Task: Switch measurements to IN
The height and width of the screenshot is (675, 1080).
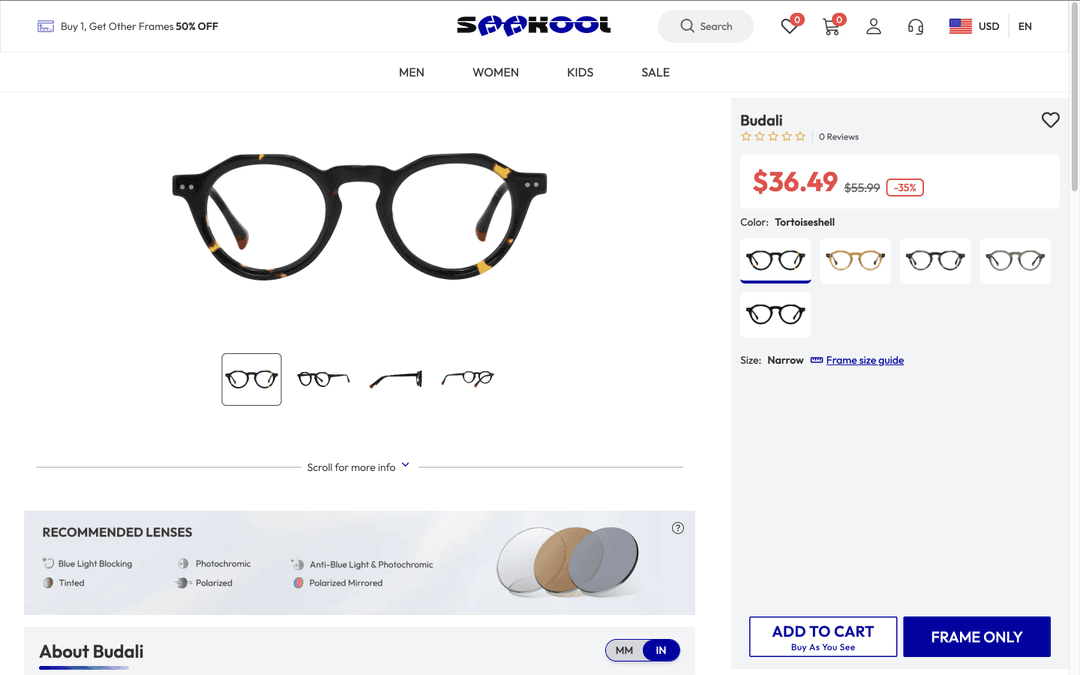Action: coord(661,650)
